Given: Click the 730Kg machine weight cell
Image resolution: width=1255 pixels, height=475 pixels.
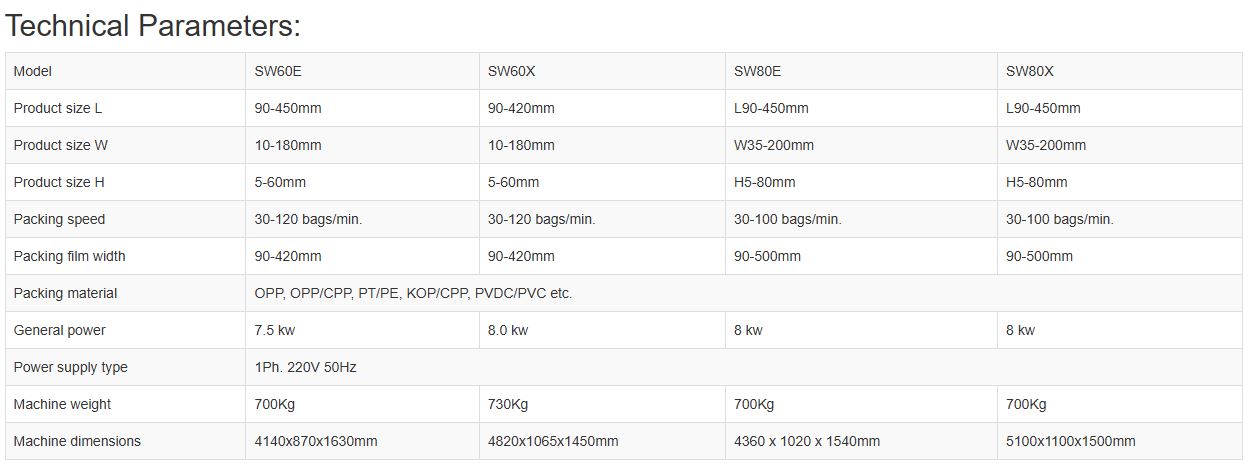Looking at the screenshot, I should click(602, 404).
